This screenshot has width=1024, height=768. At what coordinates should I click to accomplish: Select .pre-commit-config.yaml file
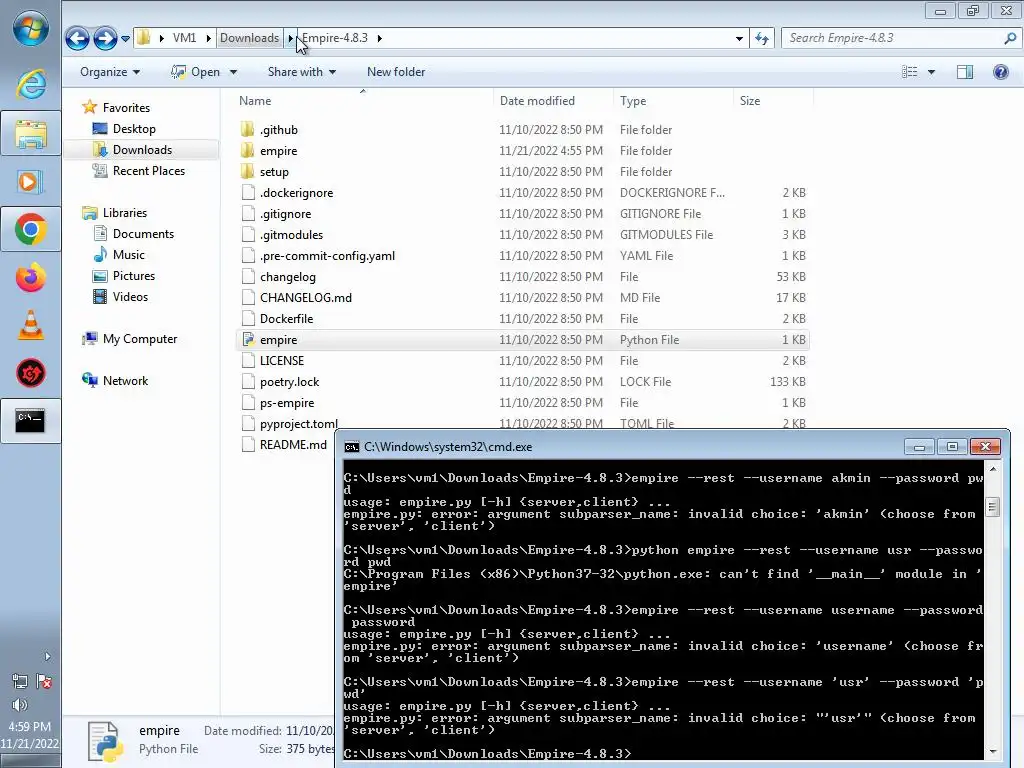(327, 256)
